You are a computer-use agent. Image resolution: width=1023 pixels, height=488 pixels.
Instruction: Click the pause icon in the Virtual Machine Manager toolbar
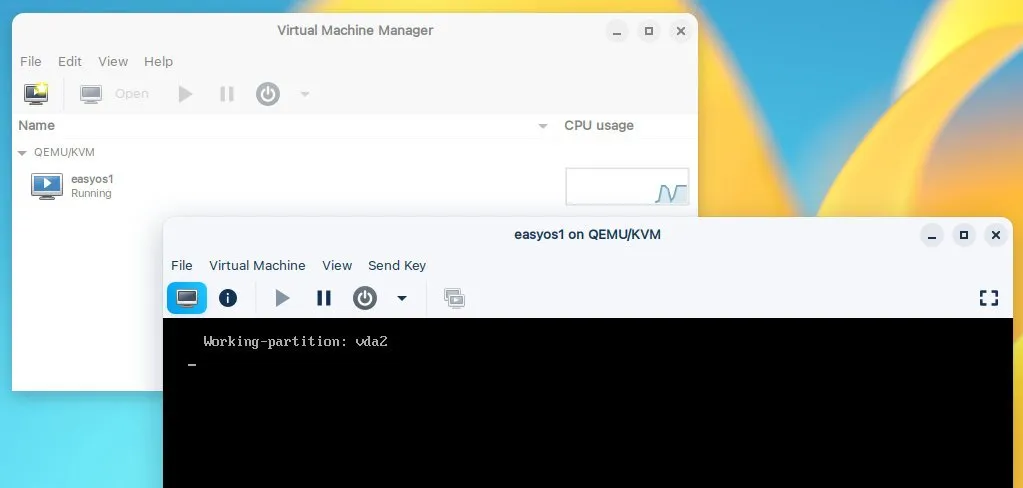(226, 94)
